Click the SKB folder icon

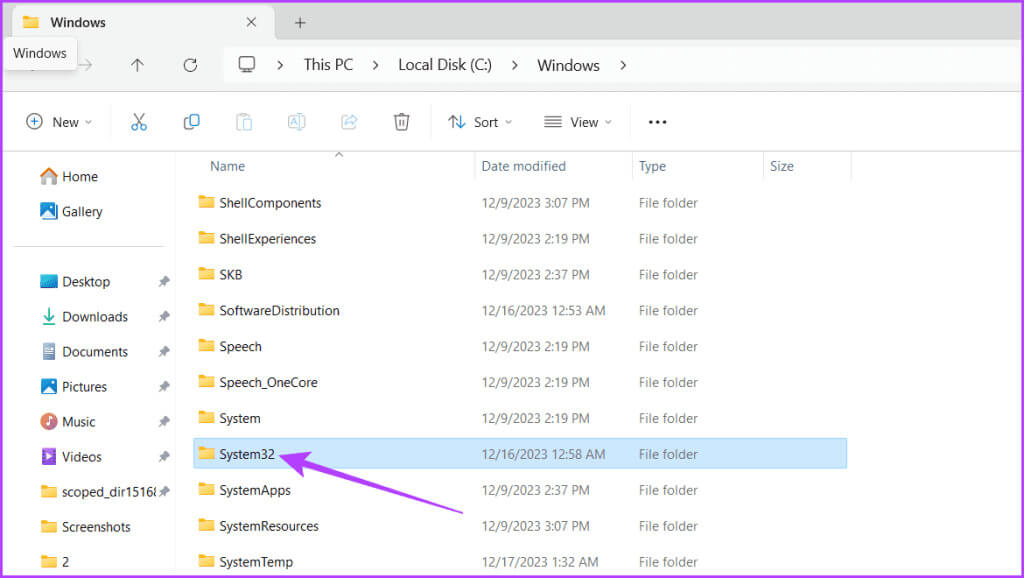(x=206, y=274)
